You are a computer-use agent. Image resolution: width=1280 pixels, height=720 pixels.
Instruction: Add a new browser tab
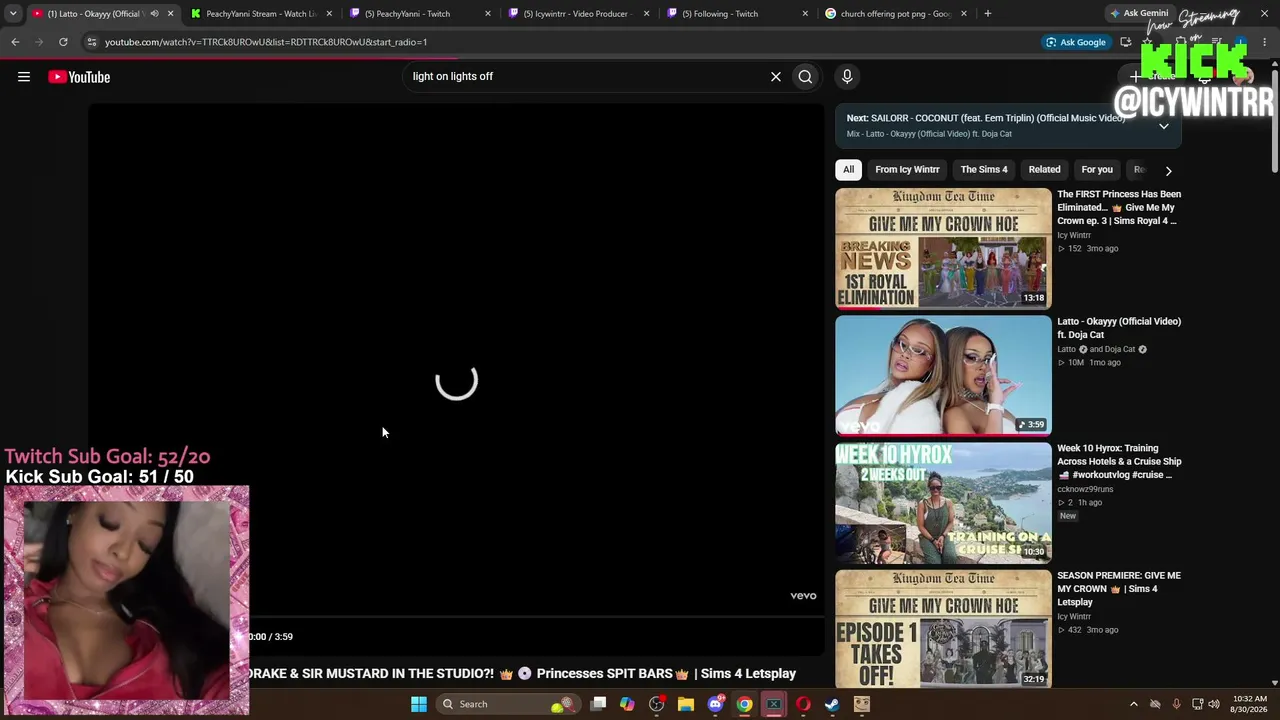987,13
